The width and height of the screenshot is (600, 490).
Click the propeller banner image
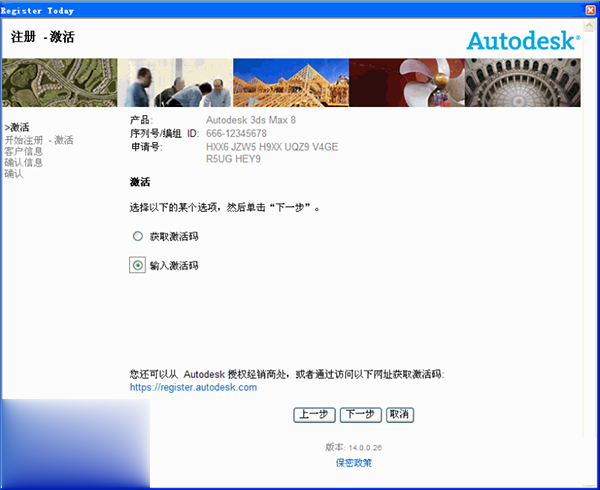pyautogui.click(x=407, y=83)
